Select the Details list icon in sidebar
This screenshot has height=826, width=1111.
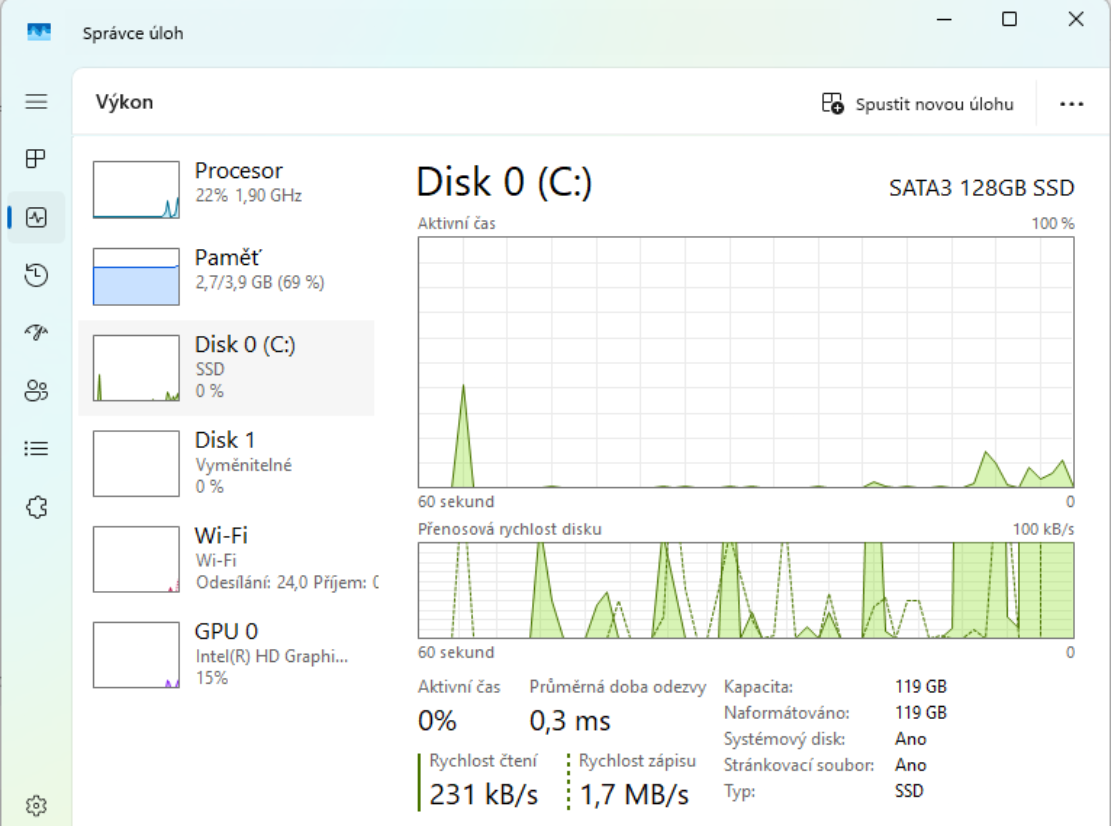click(36, 448)
